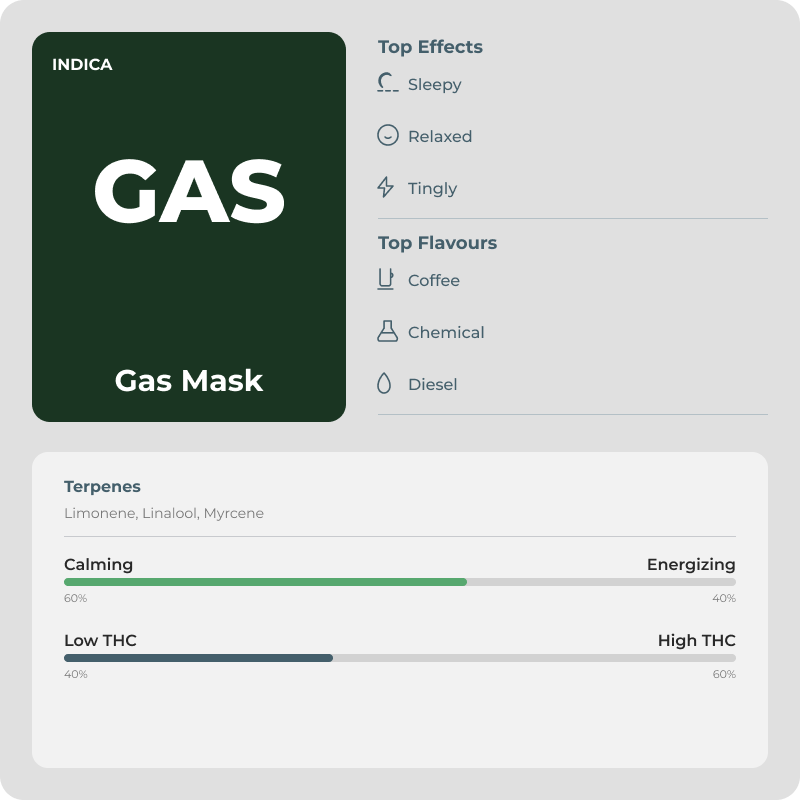Click the green Calming progress bar
This screenshot has width=800, height=800.
point(265,582)
